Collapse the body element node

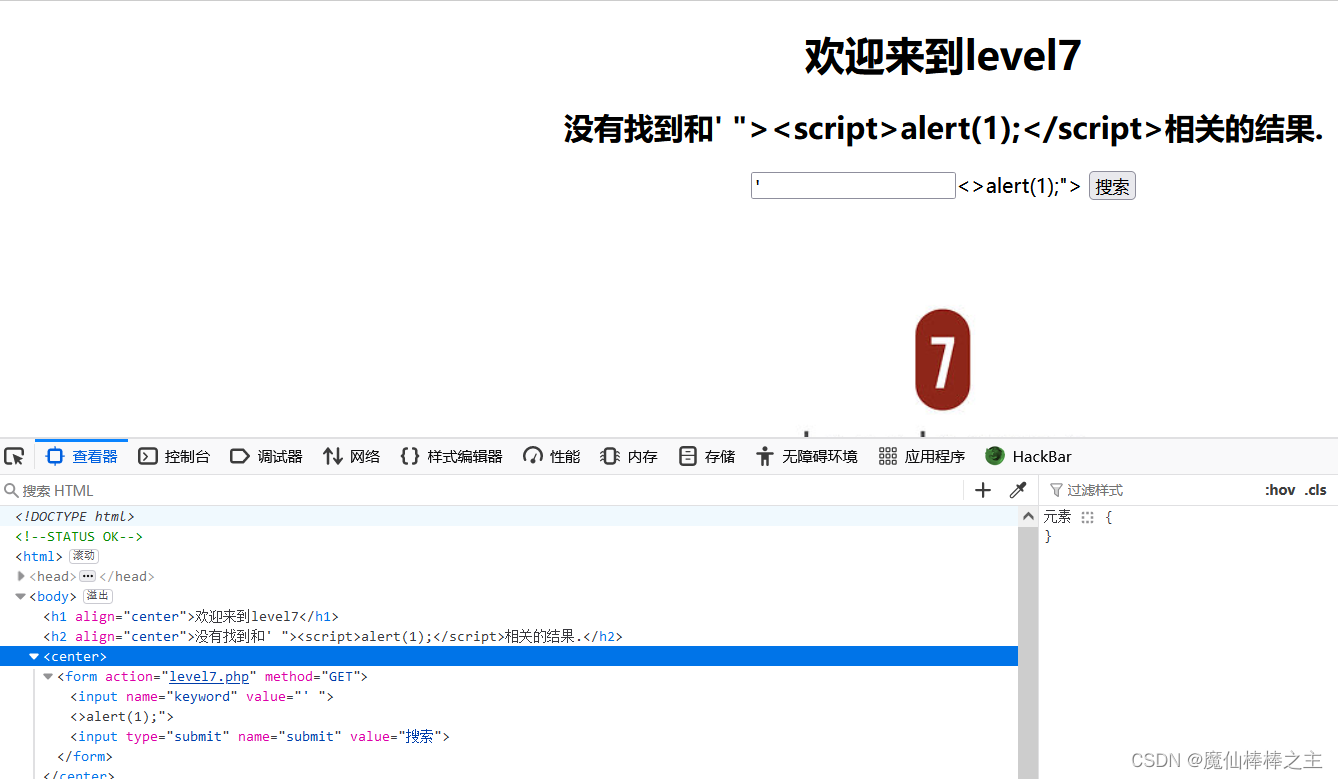coord(21,596)
